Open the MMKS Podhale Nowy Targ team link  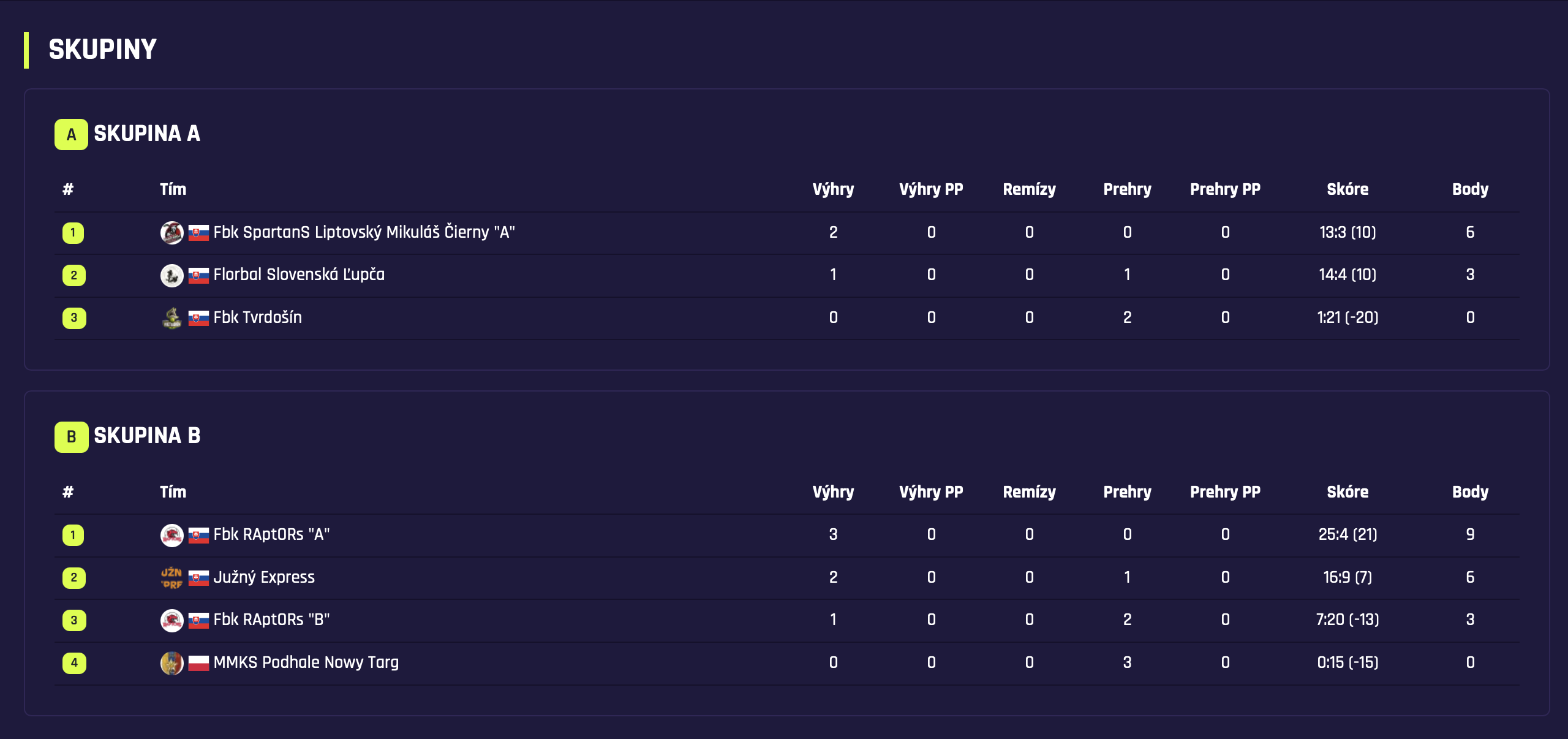point(306,662)
